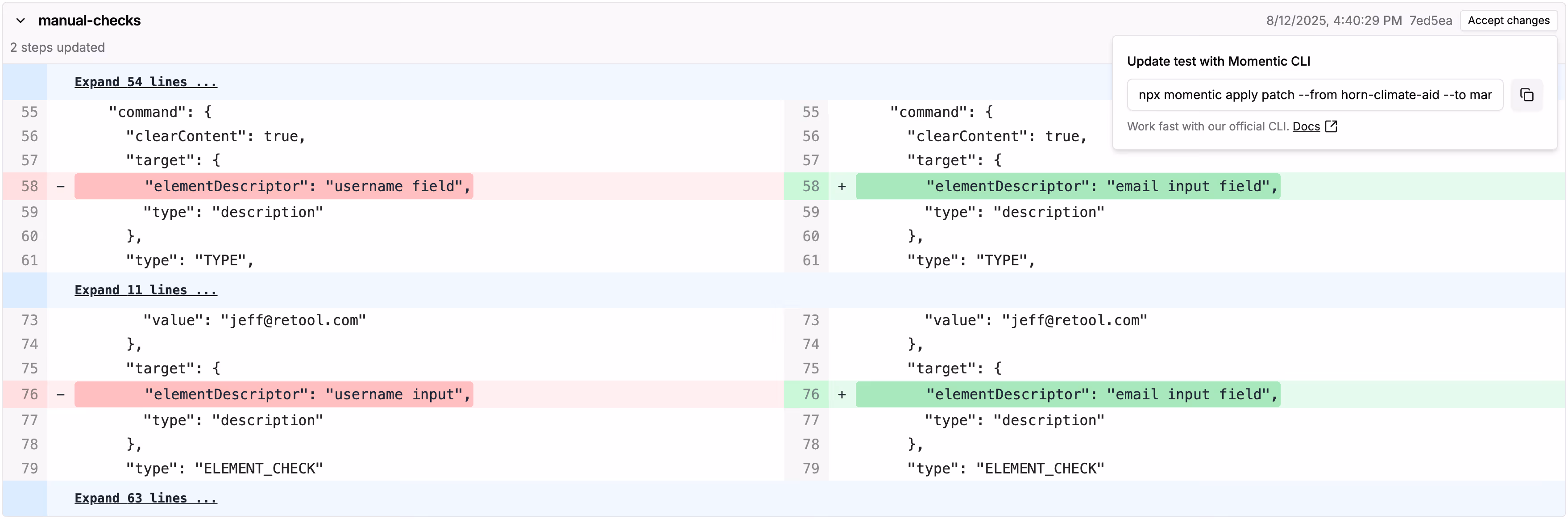Click the plus marker on line 58
This screenshot has width=1568, height=519.
[x=841, y=186]
